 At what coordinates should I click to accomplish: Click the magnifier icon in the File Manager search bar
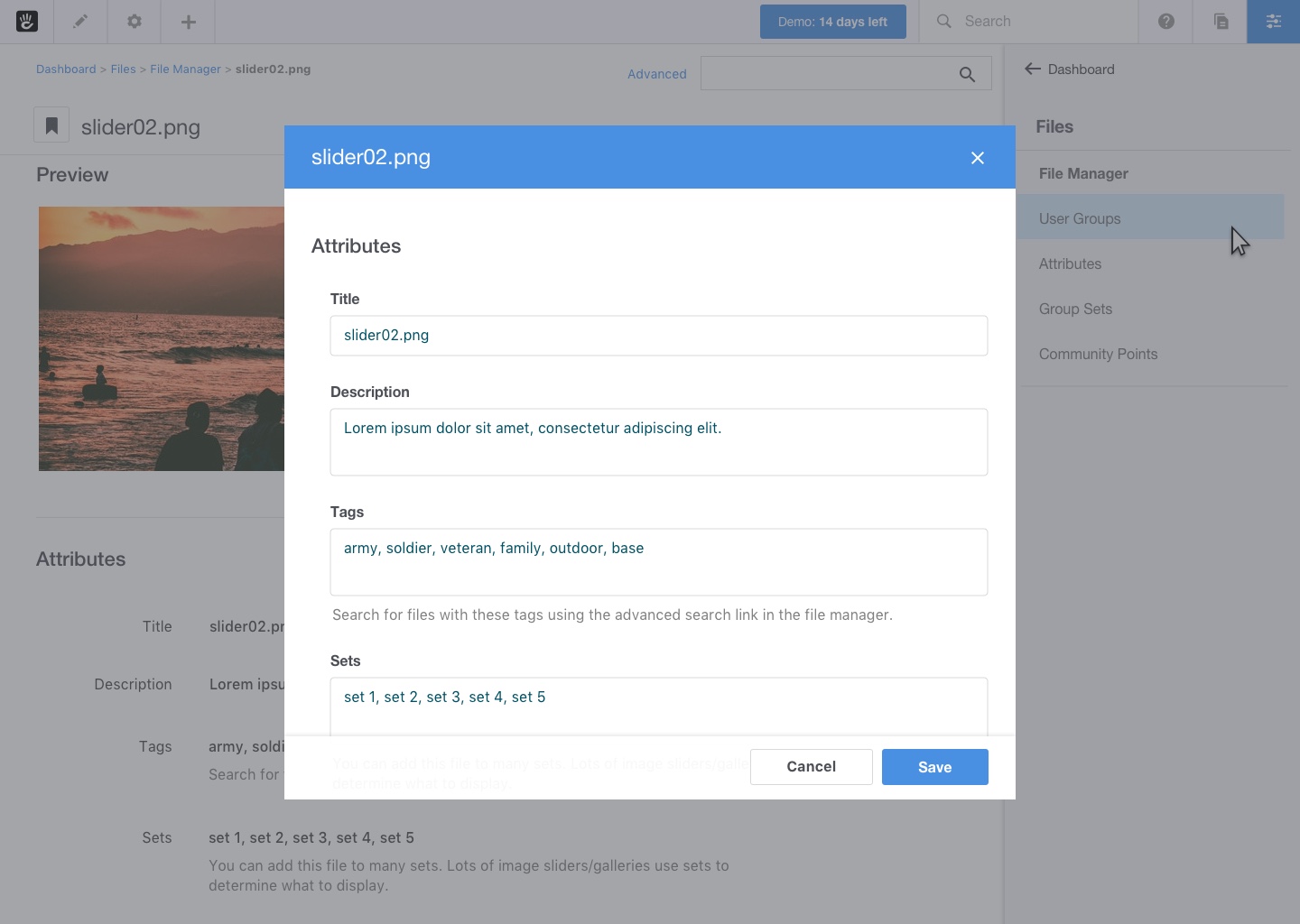pyautogui.click(x=967, y=75)
